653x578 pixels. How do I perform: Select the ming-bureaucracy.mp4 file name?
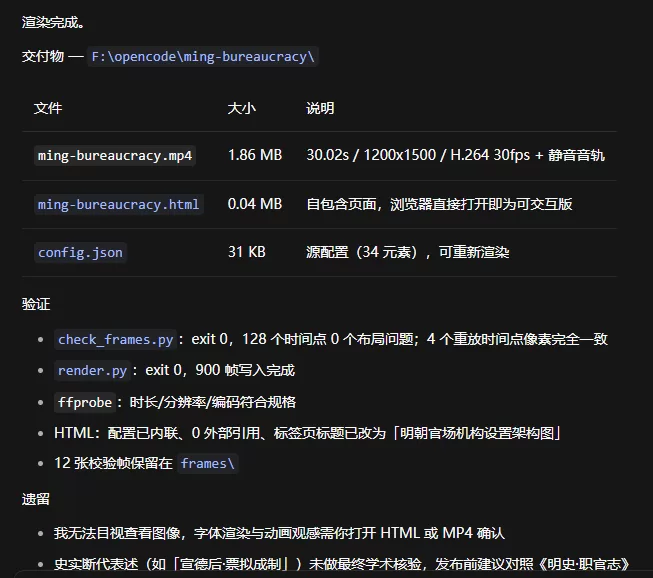(x=115, y=156)
